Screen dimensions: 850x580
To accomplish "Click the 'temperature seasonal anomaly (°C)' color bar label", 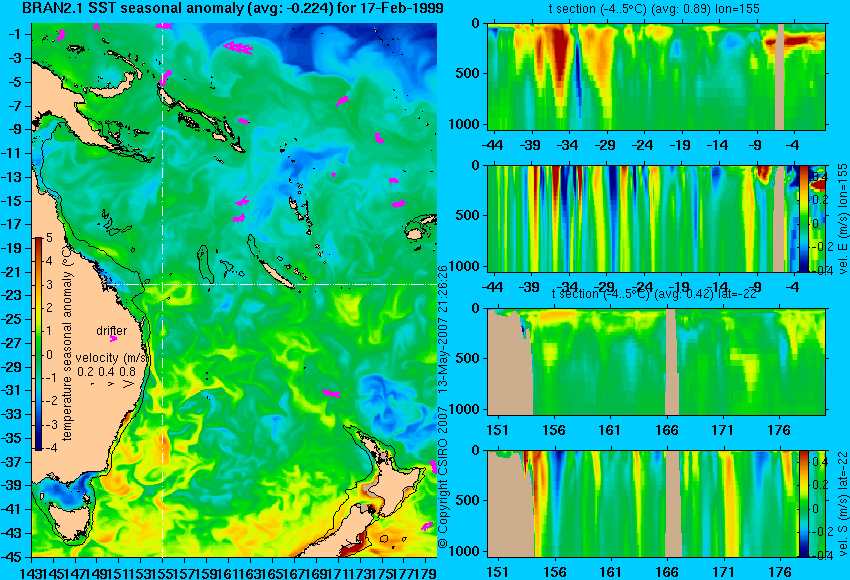I will (x=67, y=343).
